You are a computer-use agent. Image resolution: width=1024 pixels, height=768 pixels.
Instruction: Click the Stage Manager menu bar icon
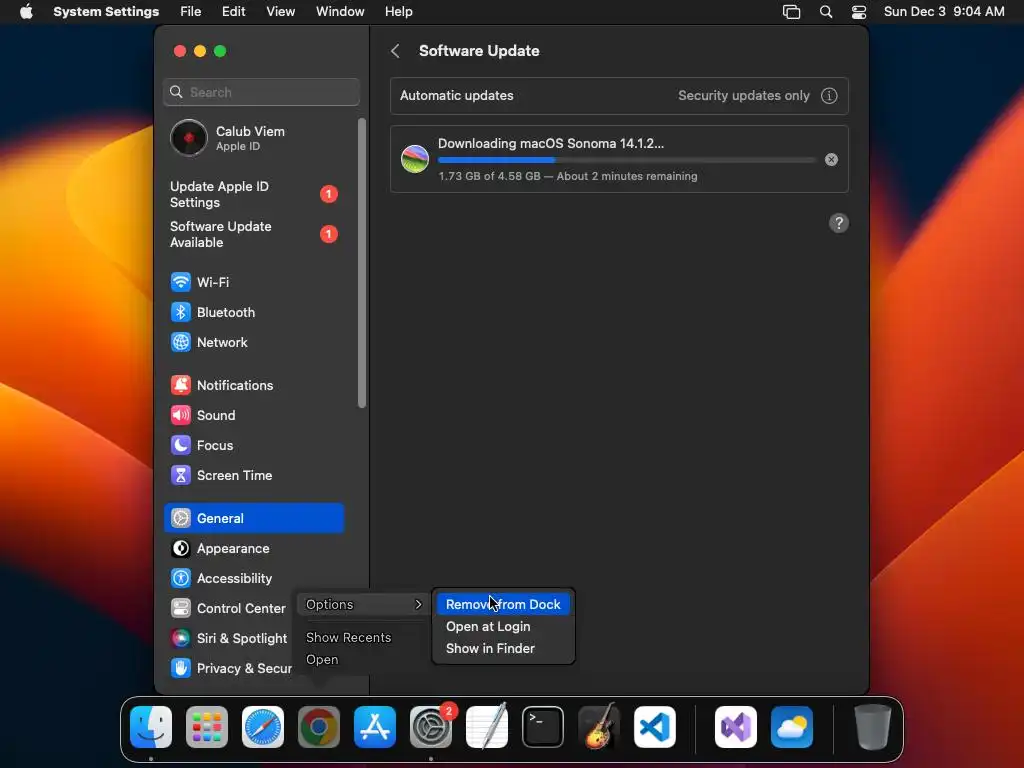coord(792,12)
